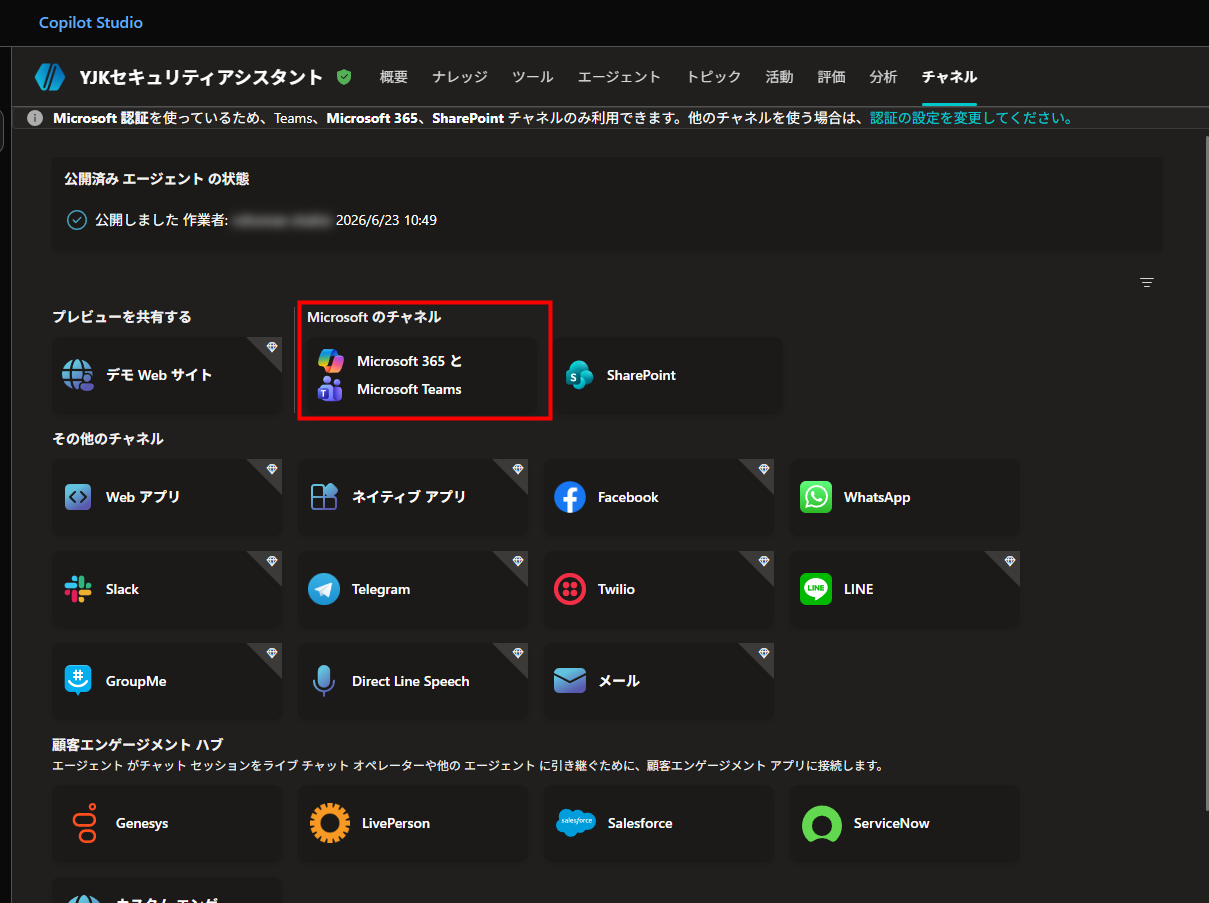
Task: Click the Facebook logo icon
Action: [570, 497]
